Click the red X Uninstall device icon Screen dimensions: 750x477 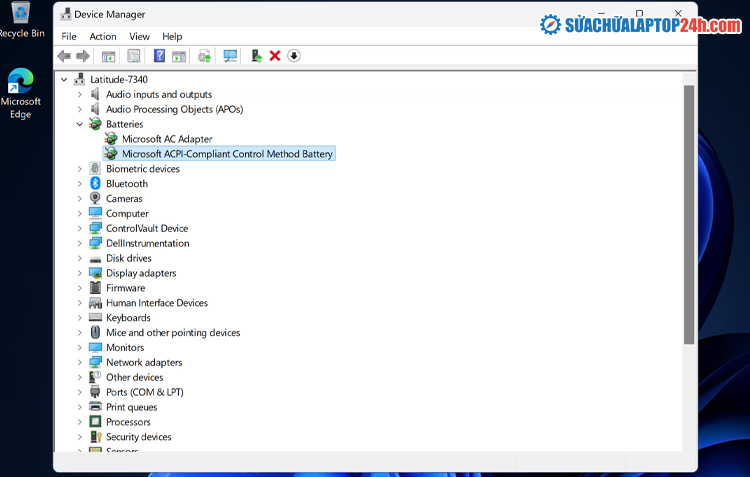coord(275,56)
